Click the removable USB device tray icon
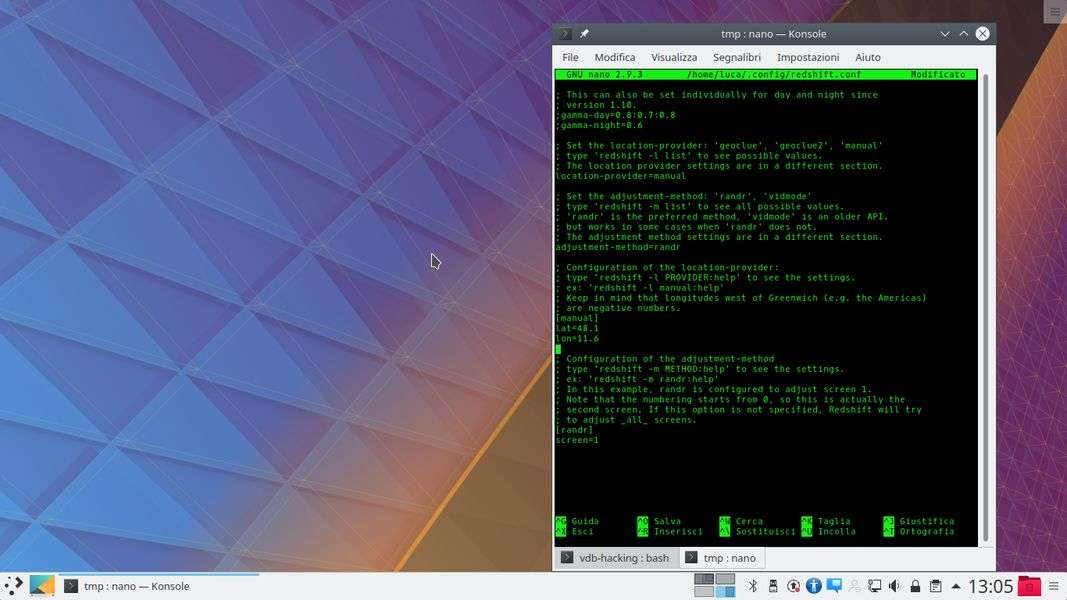This screenshot has width=1067, height=600. tap(773, 586)
